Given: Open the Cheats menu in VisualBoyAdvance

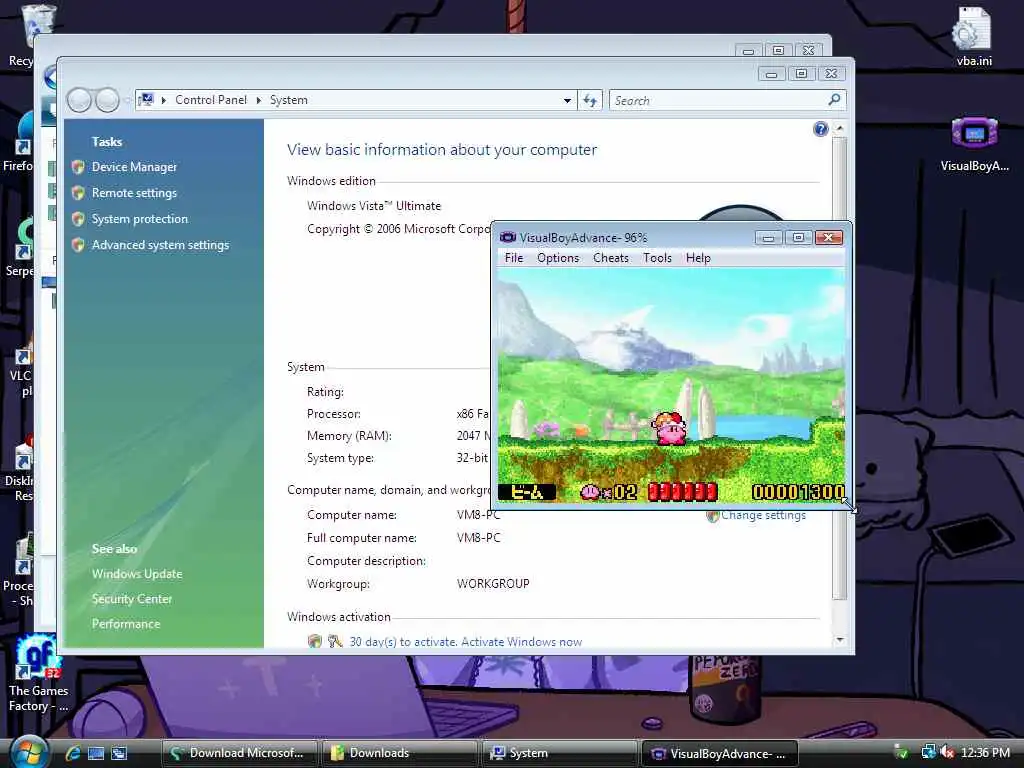Looking at the screenshot, I should click(611, 258).
